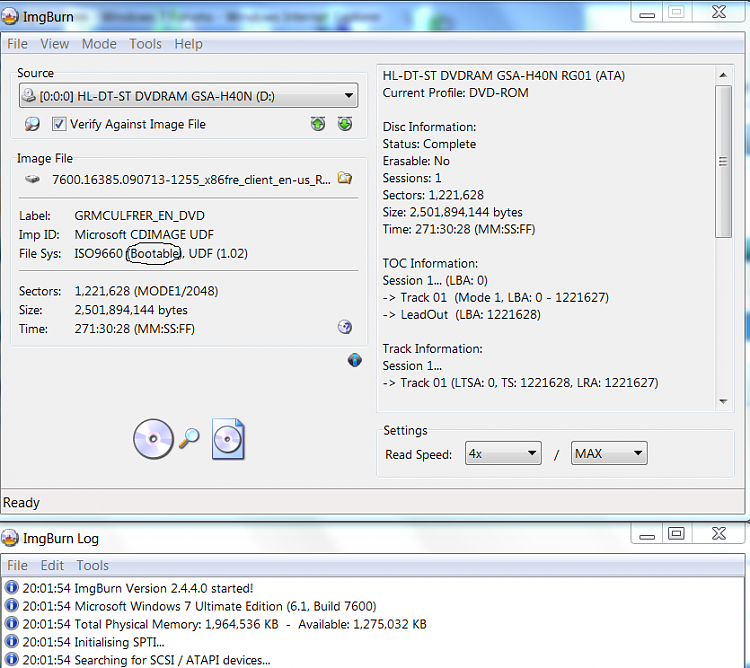This screenshot has width=750, height=668.
Task: Click the image file document icon button
Action: click(x=228, y=439)
